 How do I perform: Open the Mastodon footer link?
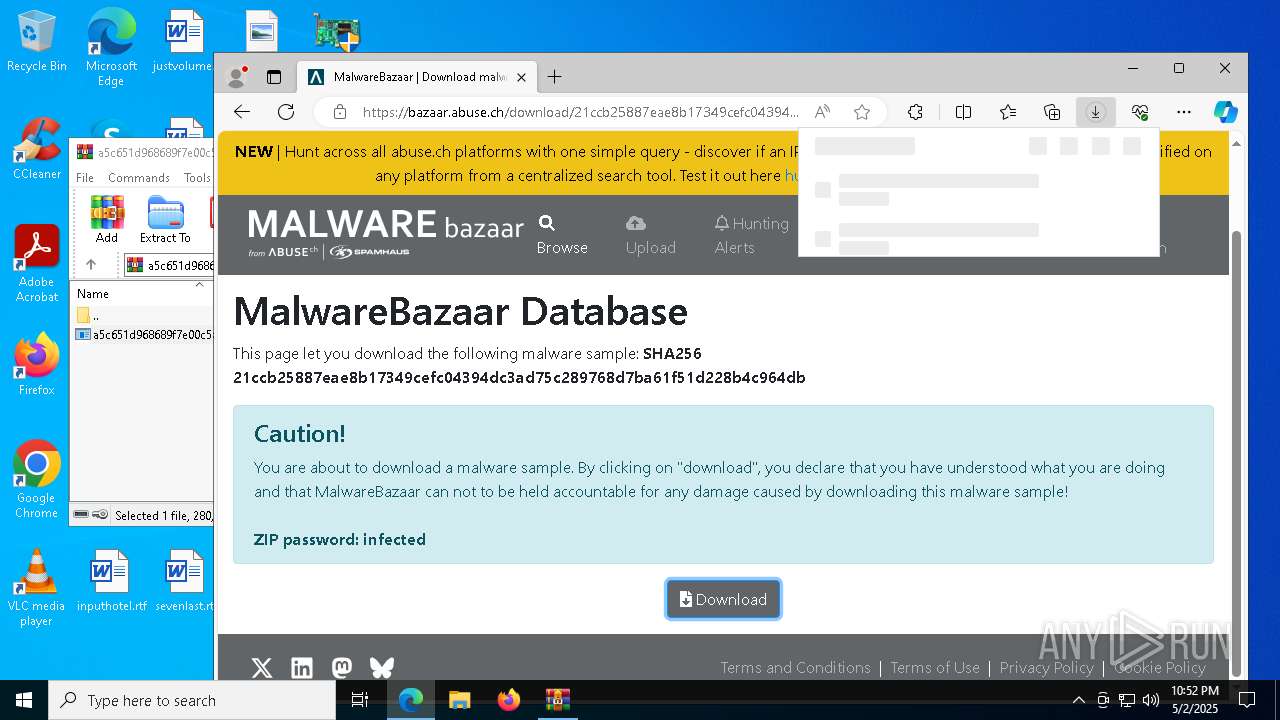(x=342, y=668)
